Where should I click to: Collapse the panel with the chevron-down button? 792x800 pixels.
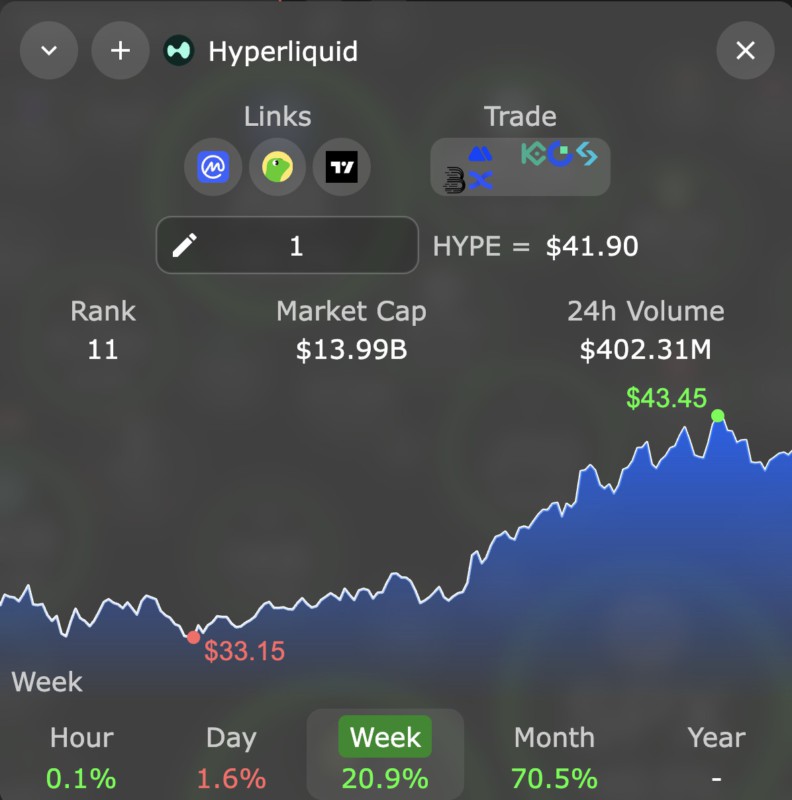pyautogui.click(x=49, y=51)
